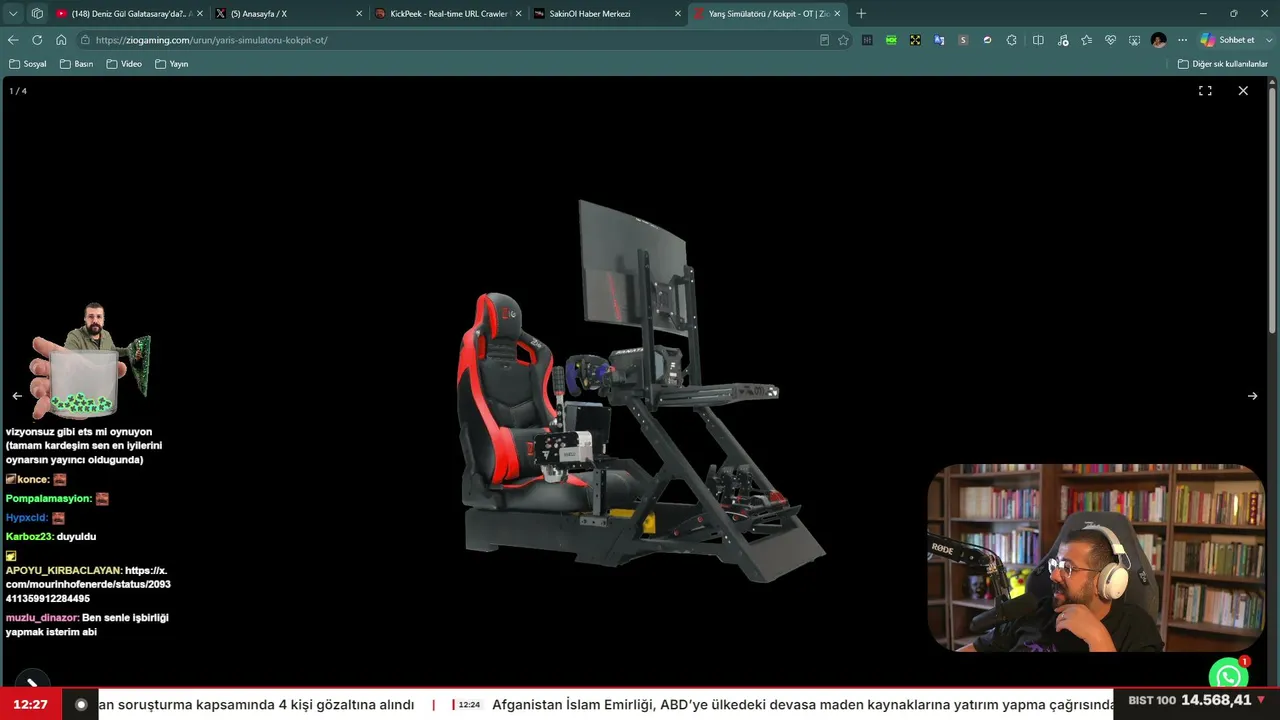Close the SakinOl Haber Merkezi tab
The image size is (1280, 720).
point(678,14)
